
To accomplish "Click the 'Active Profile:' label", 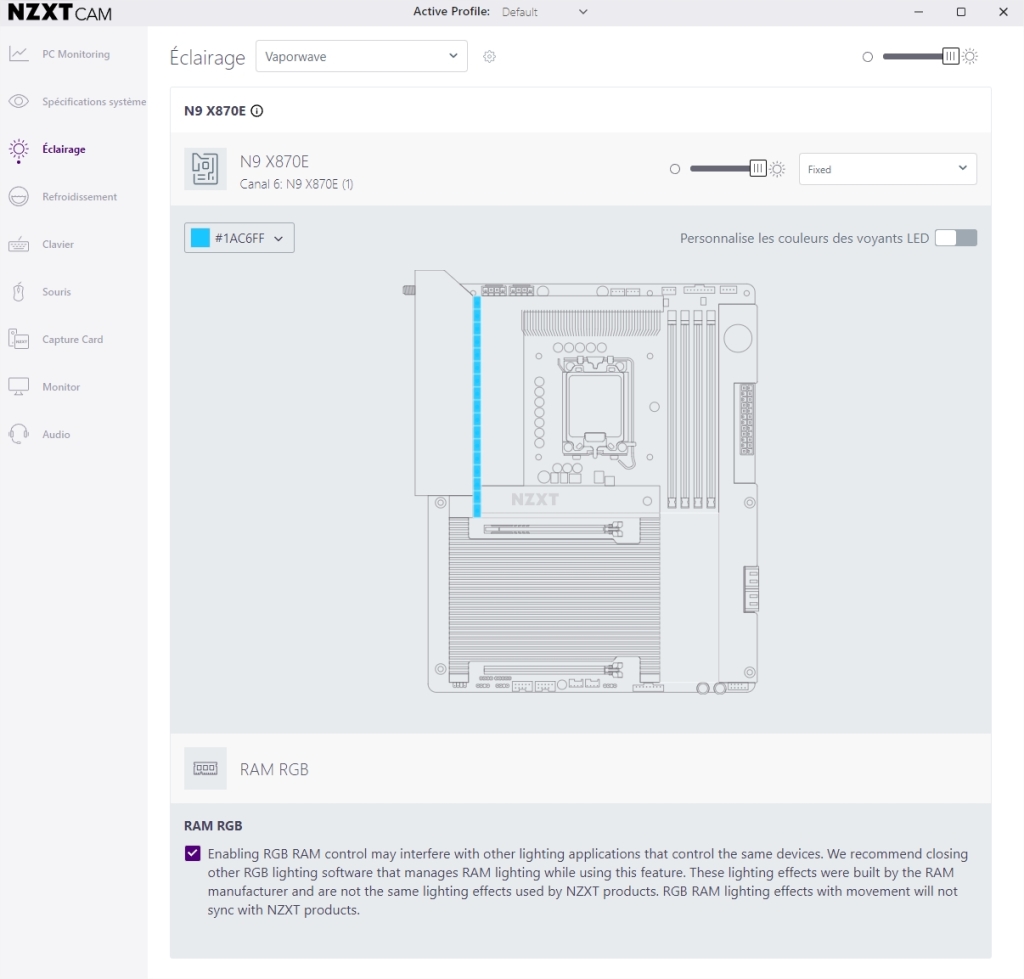I will pos(451,11).
